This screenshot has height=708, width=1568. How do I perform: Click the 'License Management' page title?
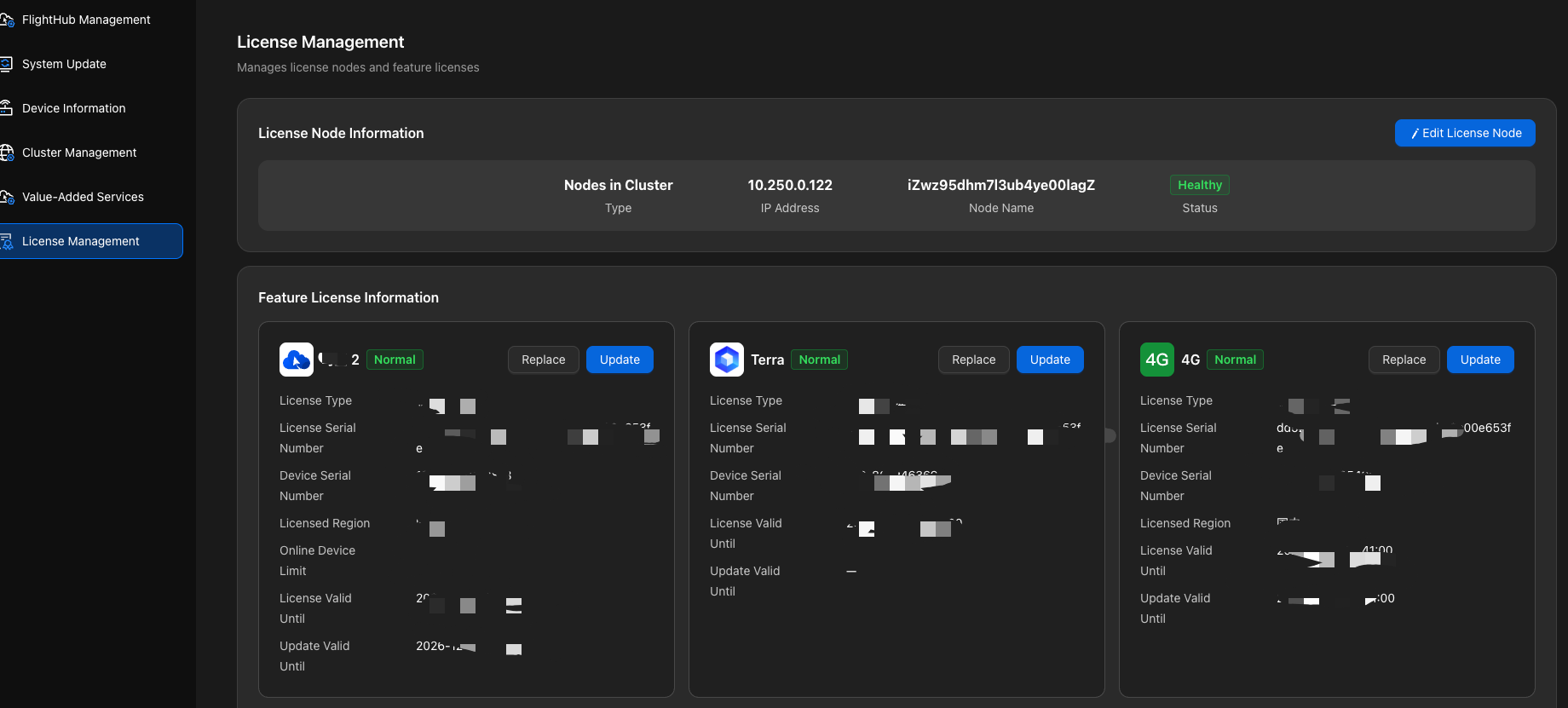coord(320,42)
